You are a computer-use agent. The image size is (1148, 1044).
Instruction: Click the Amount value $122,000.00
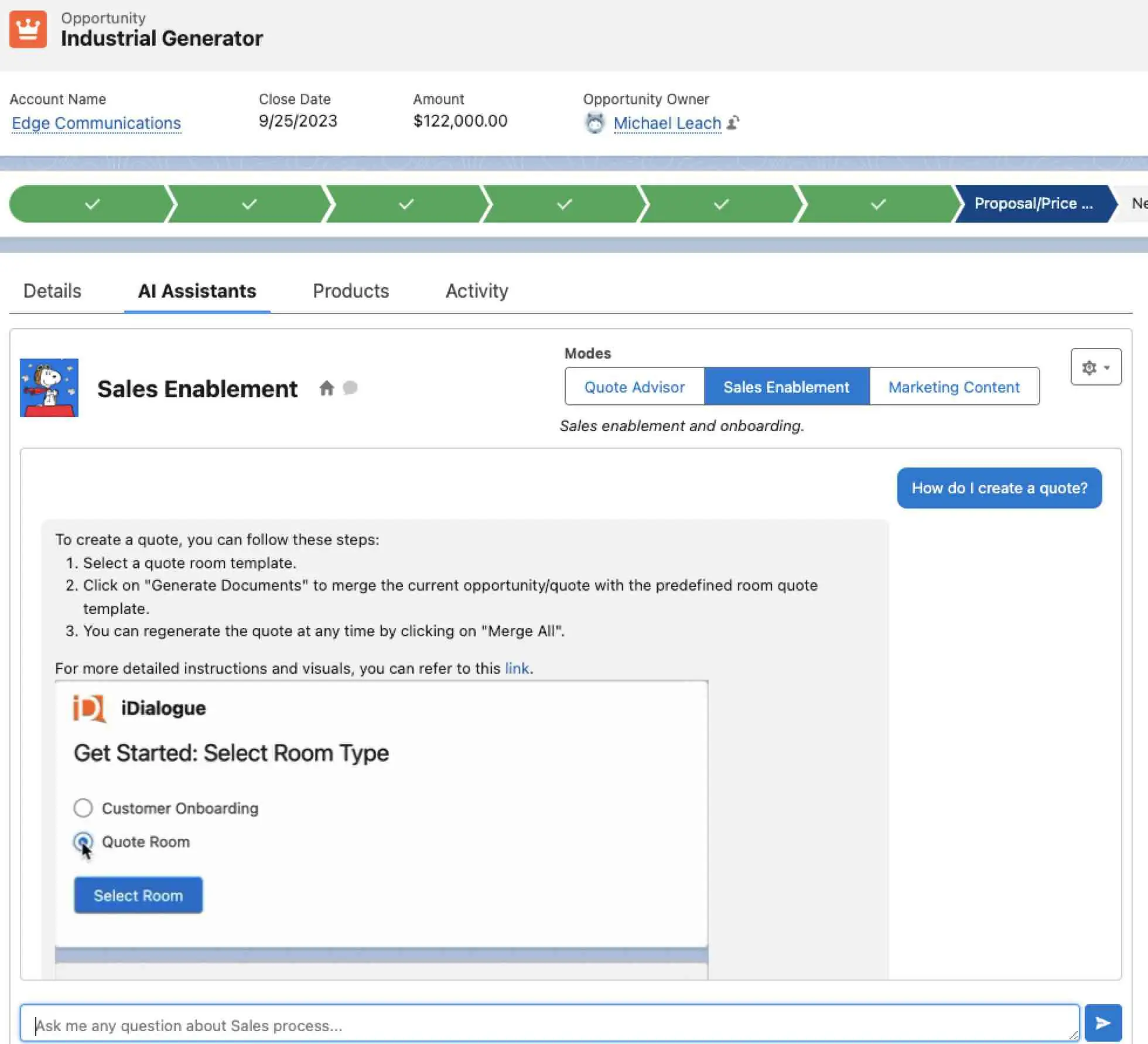click(x=460, y=121)
